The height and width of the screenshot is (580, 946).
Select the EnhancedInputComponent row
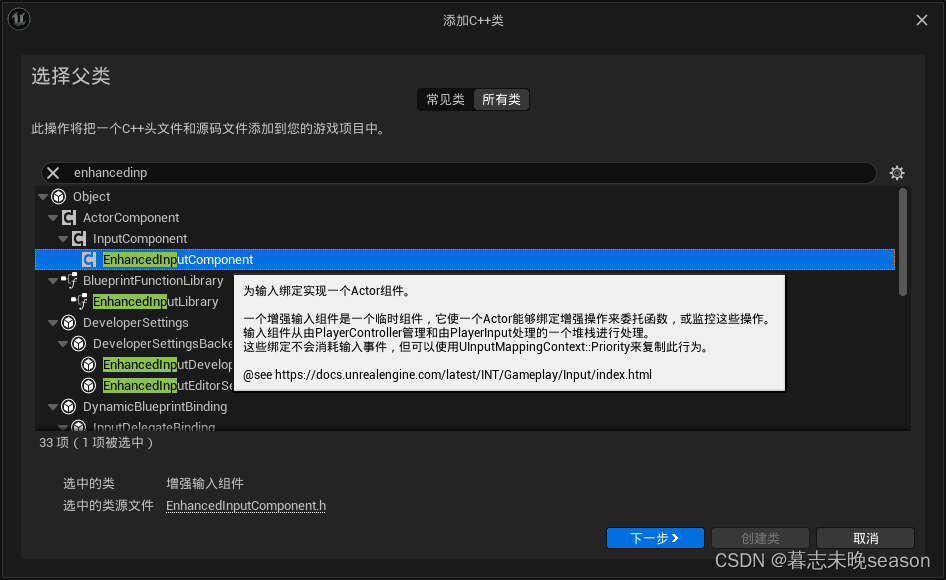pyautogui.click(x=465, y=260)
